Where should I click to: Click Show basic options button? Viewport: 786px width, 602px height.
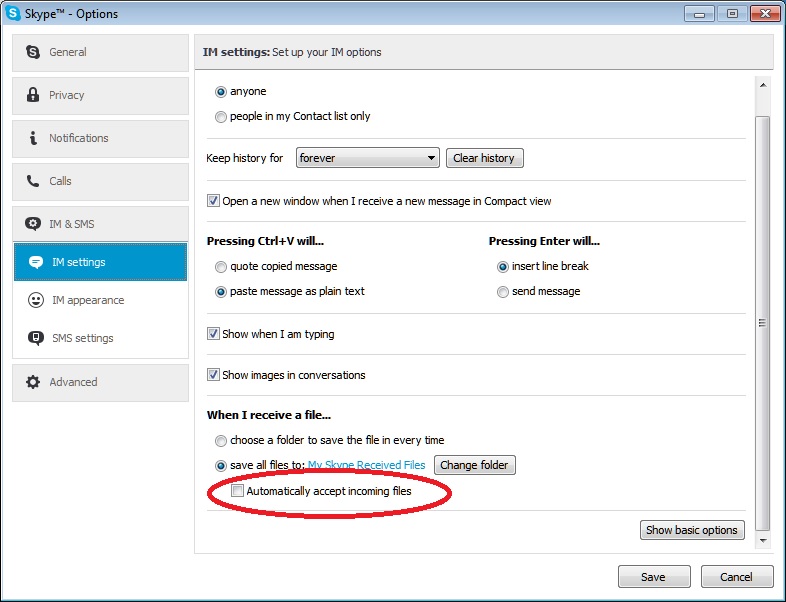pos(692,530)
